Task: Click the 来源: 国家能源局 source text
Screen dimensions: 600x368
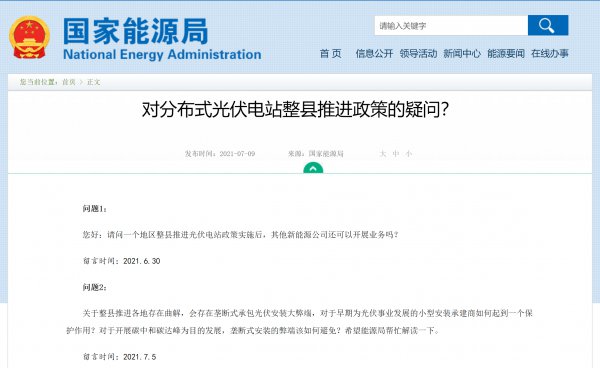Action: 316,154
